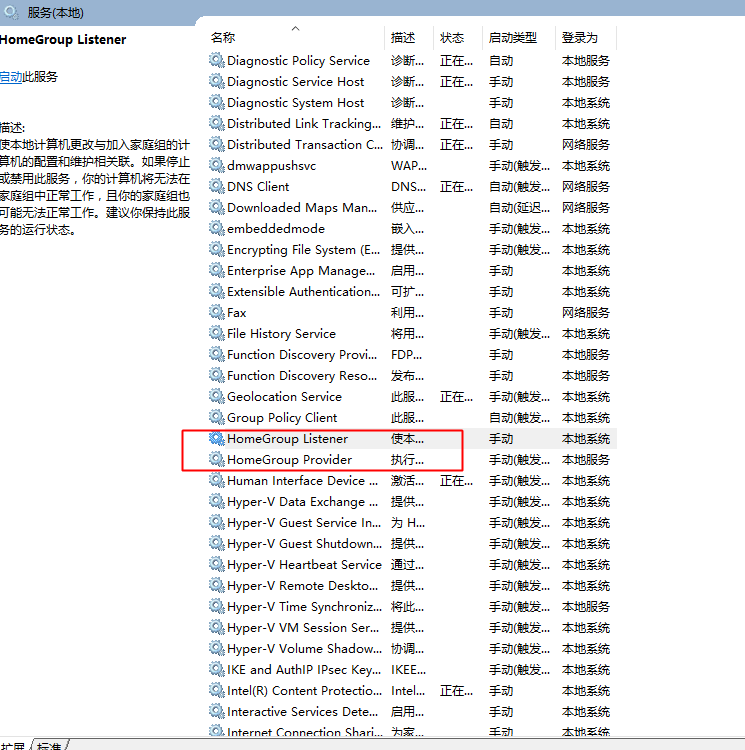Click the gear icon of Enterprise App Management

point(217,271)
